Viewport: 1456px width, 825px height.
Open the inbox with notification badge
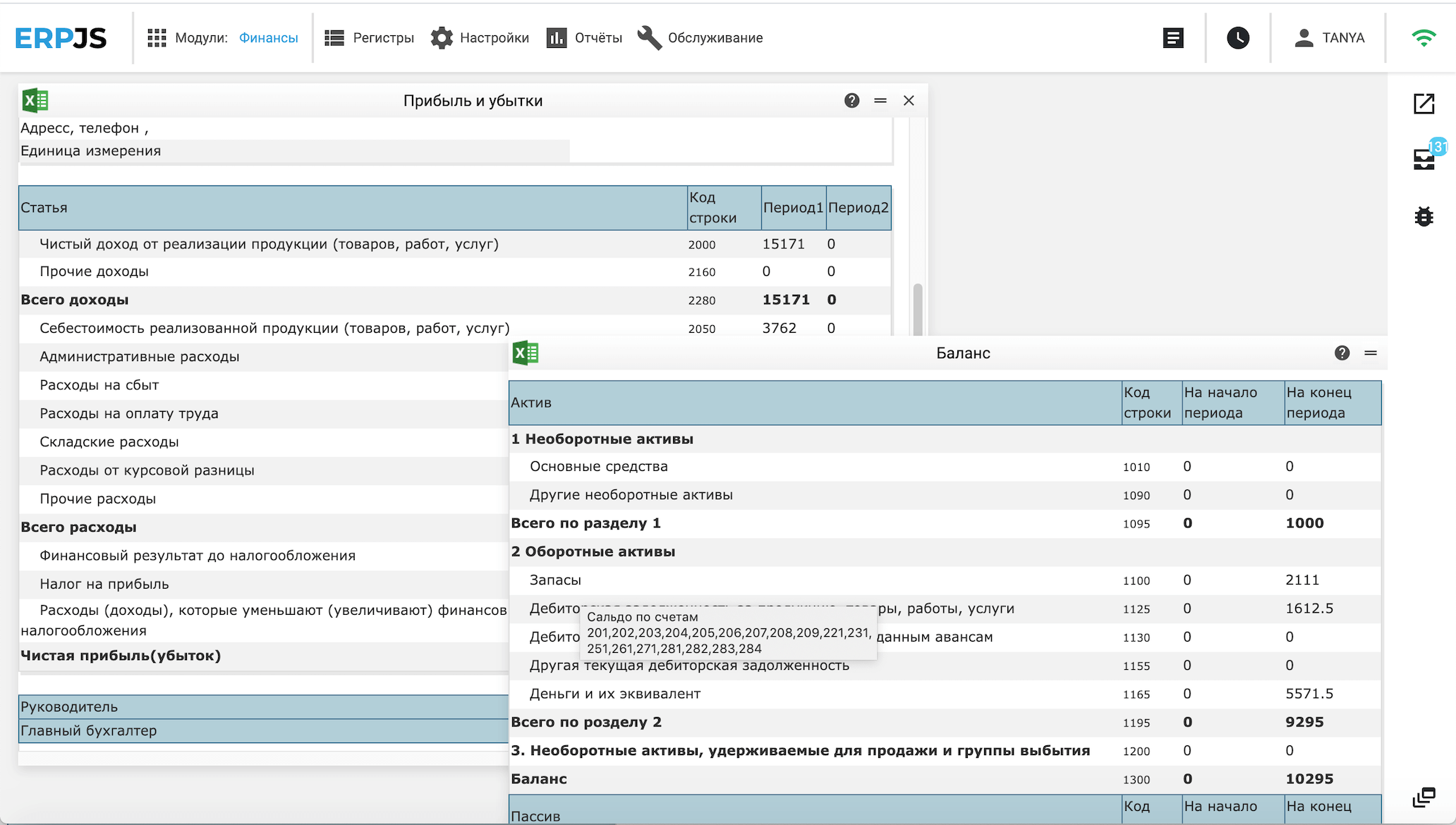(1424, 159)
